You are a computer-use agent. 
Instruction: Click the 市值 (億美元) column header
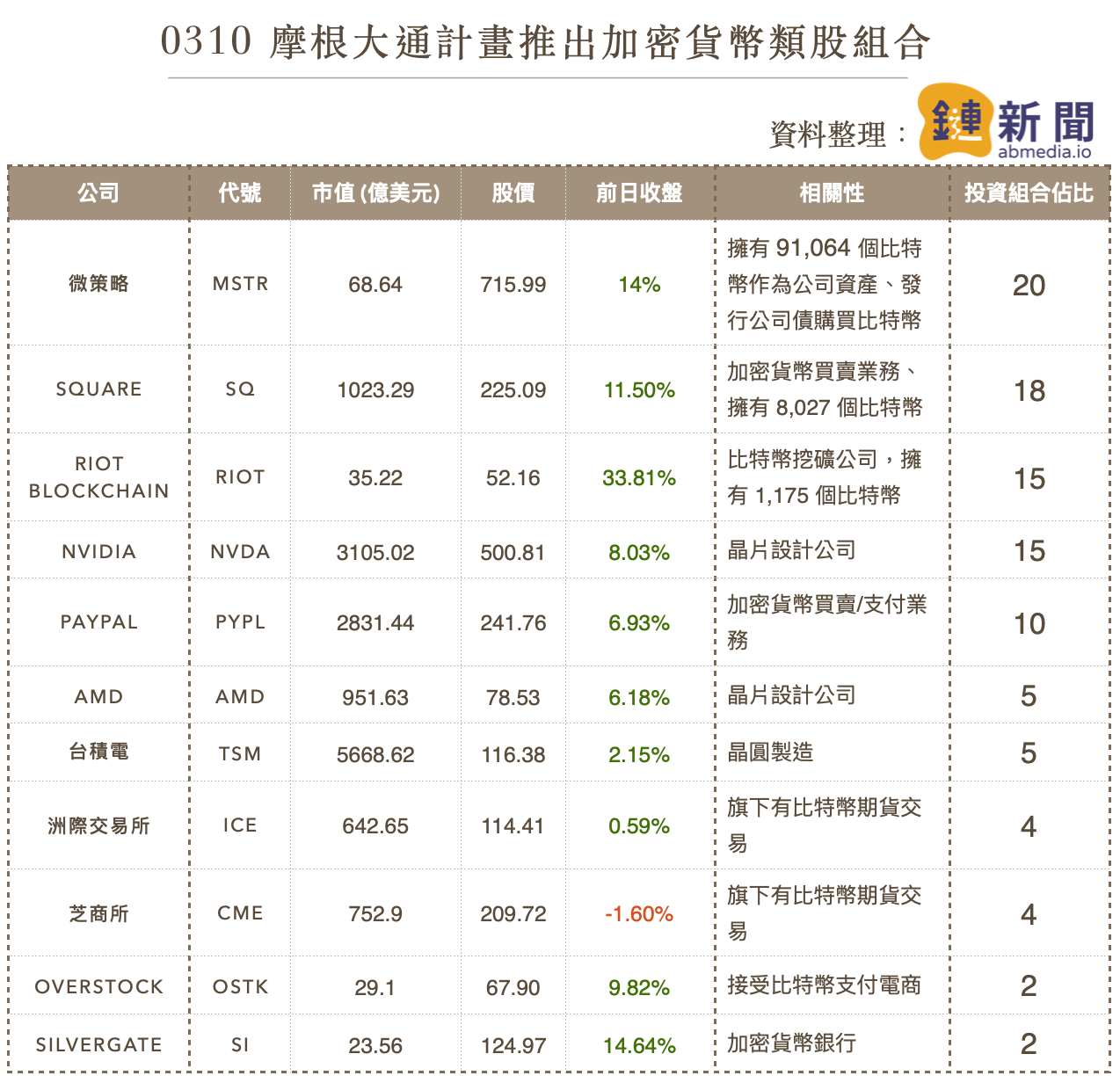pos(376,193)
